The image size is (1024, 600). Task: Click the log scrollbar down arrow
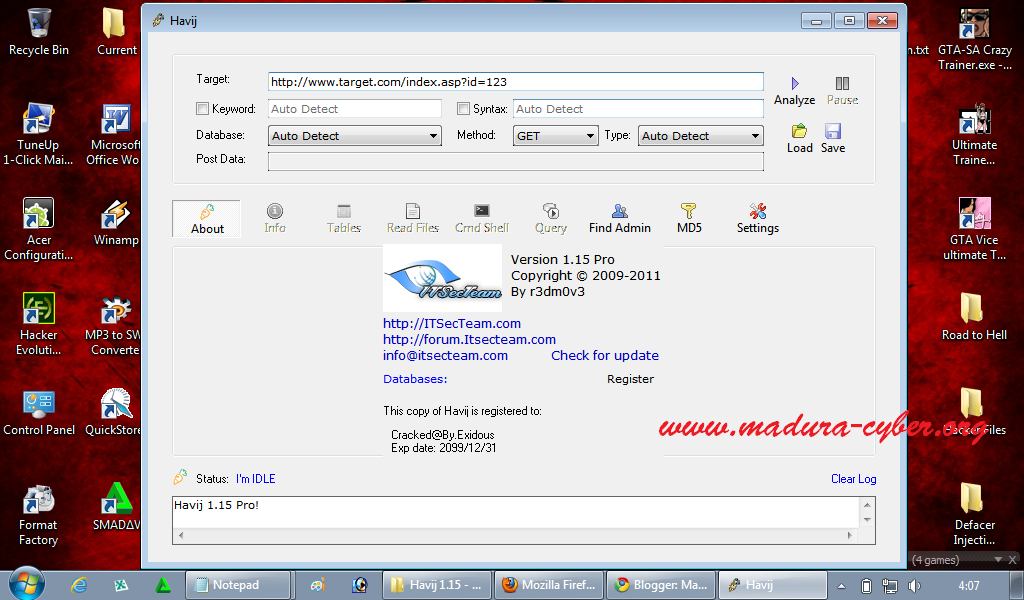click(867, 520)
